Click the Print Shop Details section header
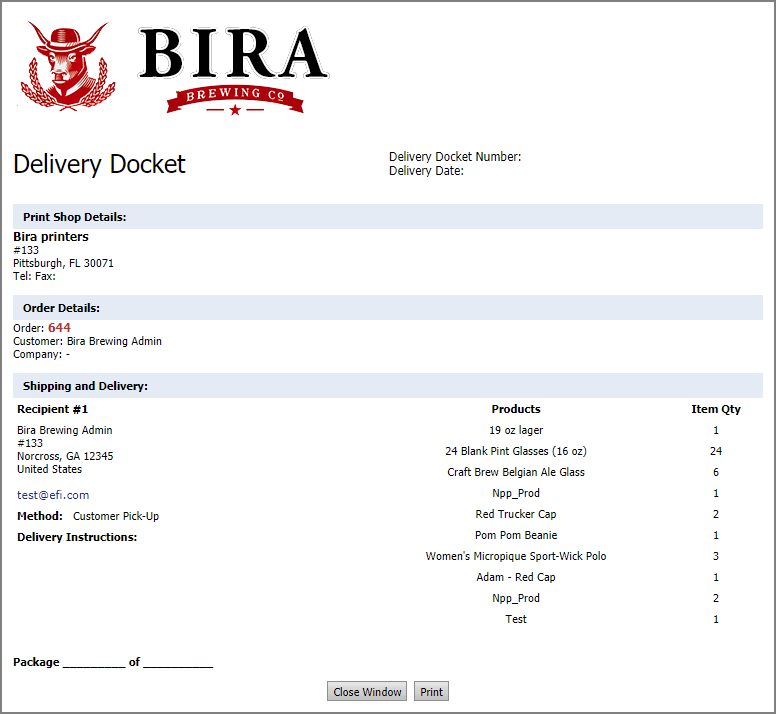 click(x=74, y=217)
